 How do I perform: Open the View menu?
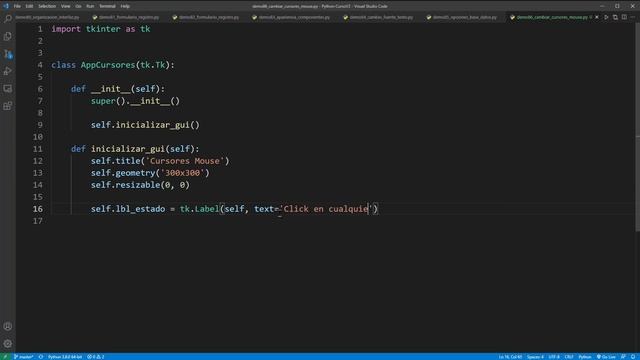point(65,6)
